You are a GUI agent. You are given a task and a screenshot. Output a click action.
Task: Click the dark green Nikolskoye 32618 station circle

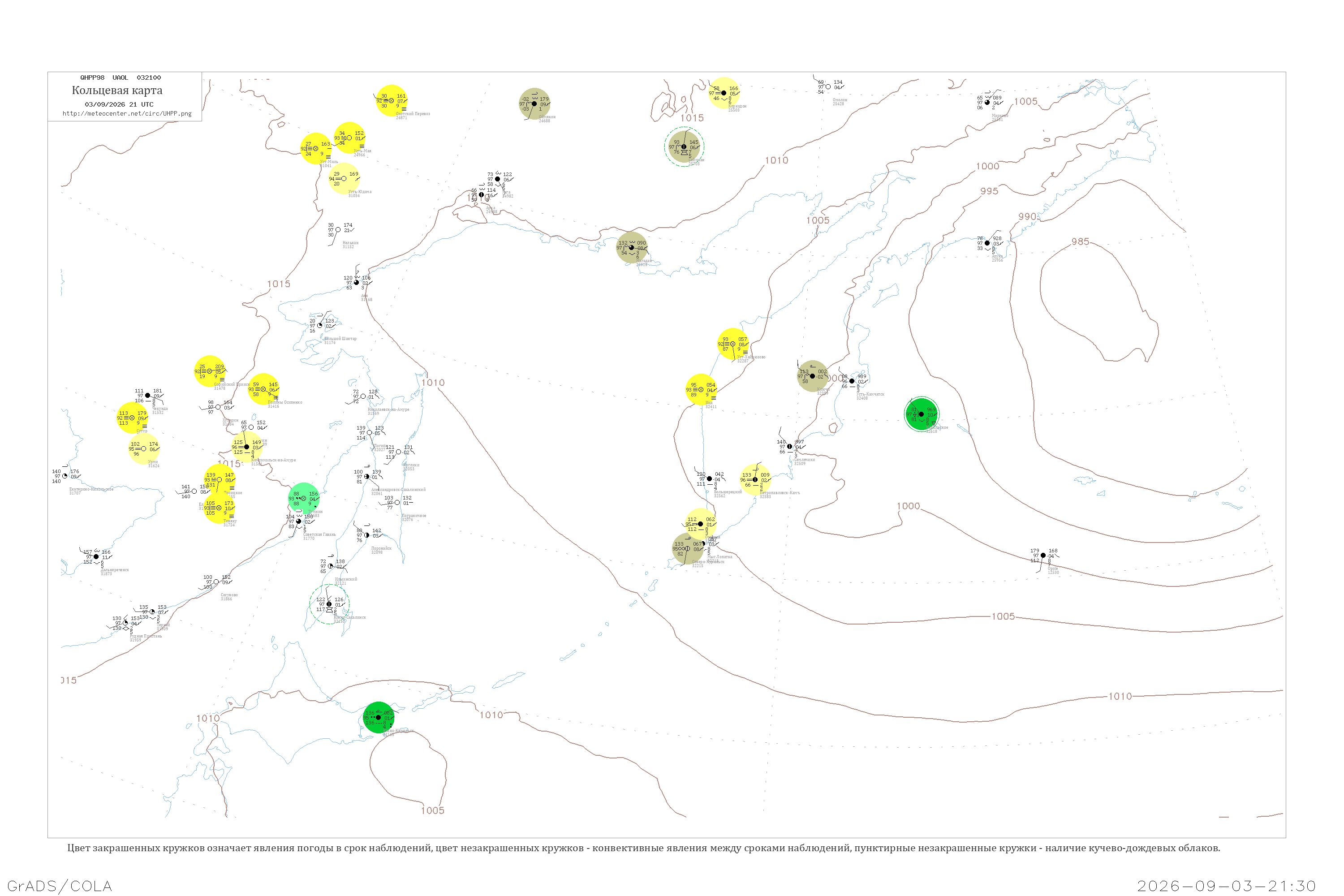pyautogui.click(x=921, y=414)
